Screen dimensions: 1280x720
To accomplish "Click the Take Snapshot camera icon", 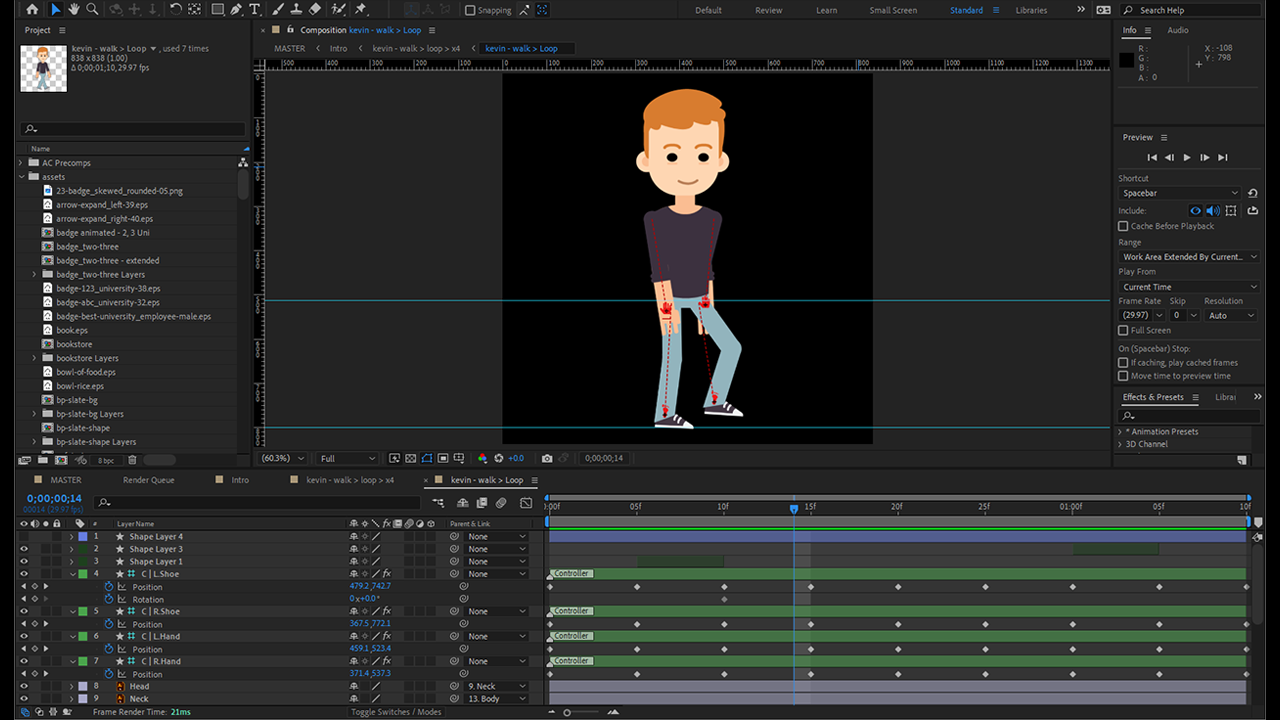I will tap(547, 458).
